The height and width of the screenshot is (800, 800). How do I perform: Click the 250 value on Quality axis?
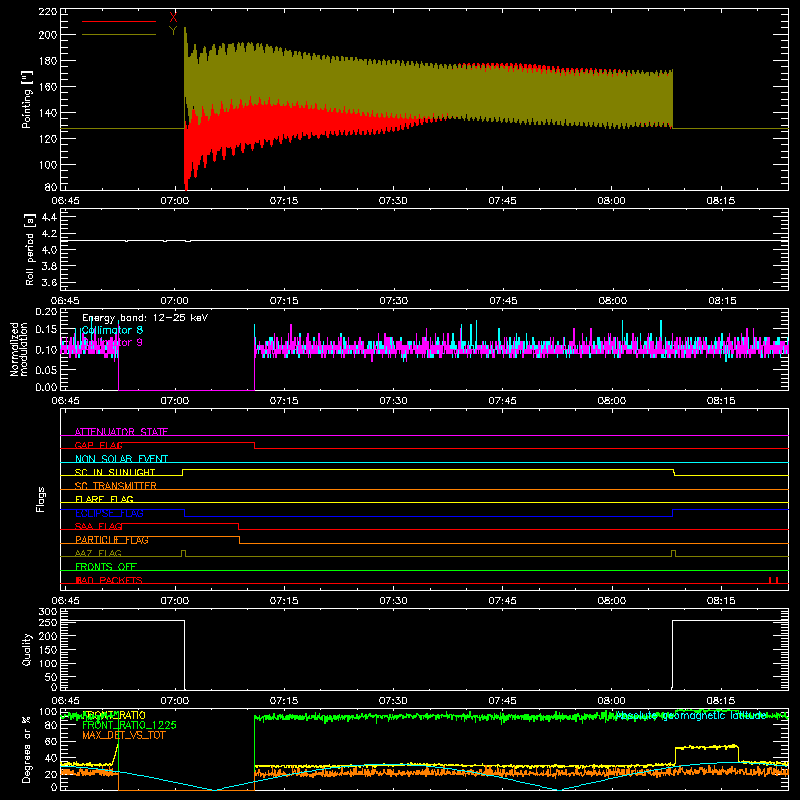click(48, 622)
